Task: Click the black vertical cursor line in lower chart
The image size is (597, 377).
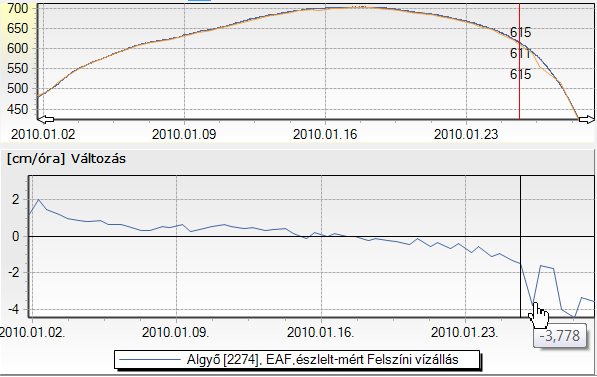Action: pyautogui.click(x=520, y=246)
